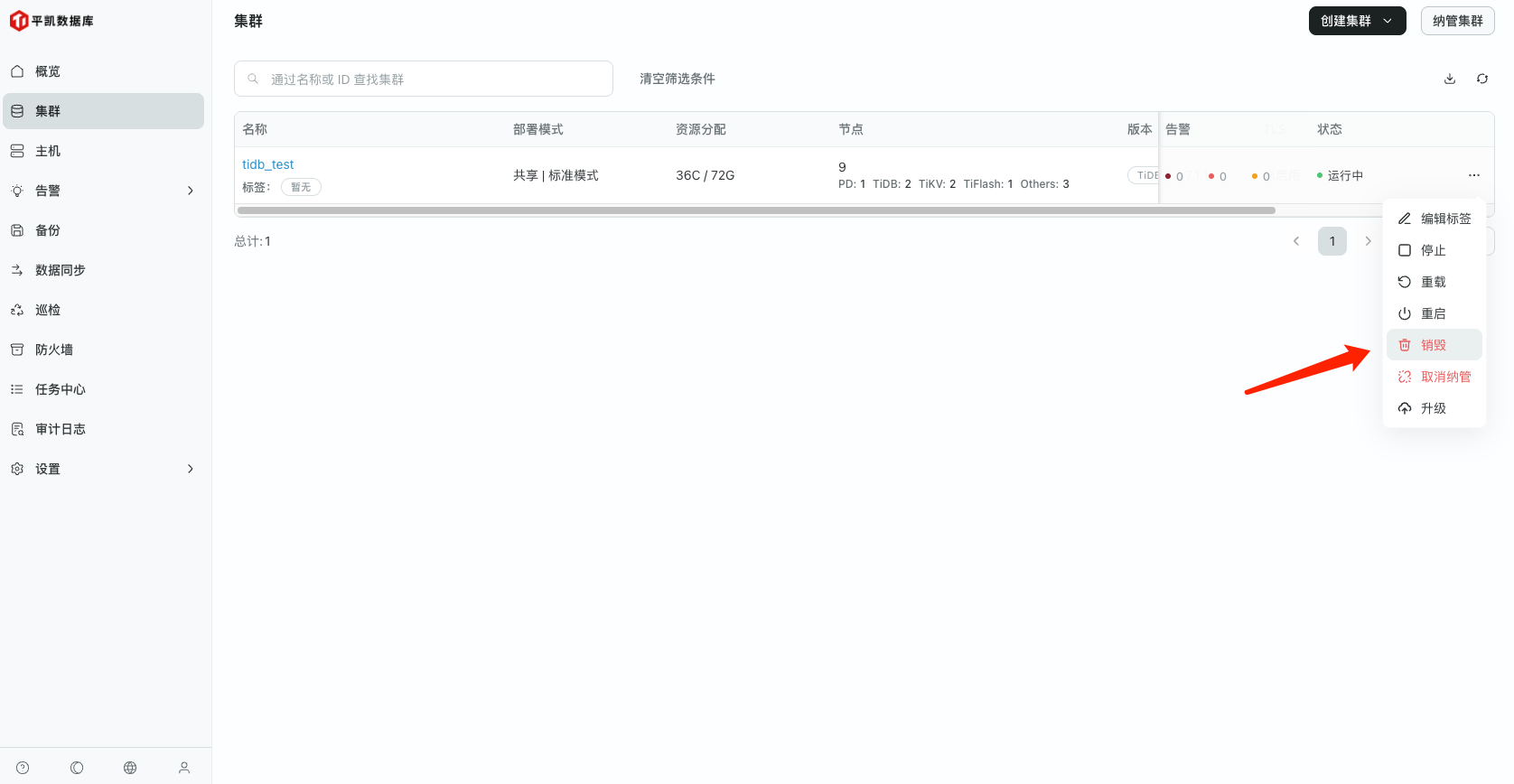Click the save icon beside 备份
This screenshot has width=1514, height=784.
tap(17, 230)
